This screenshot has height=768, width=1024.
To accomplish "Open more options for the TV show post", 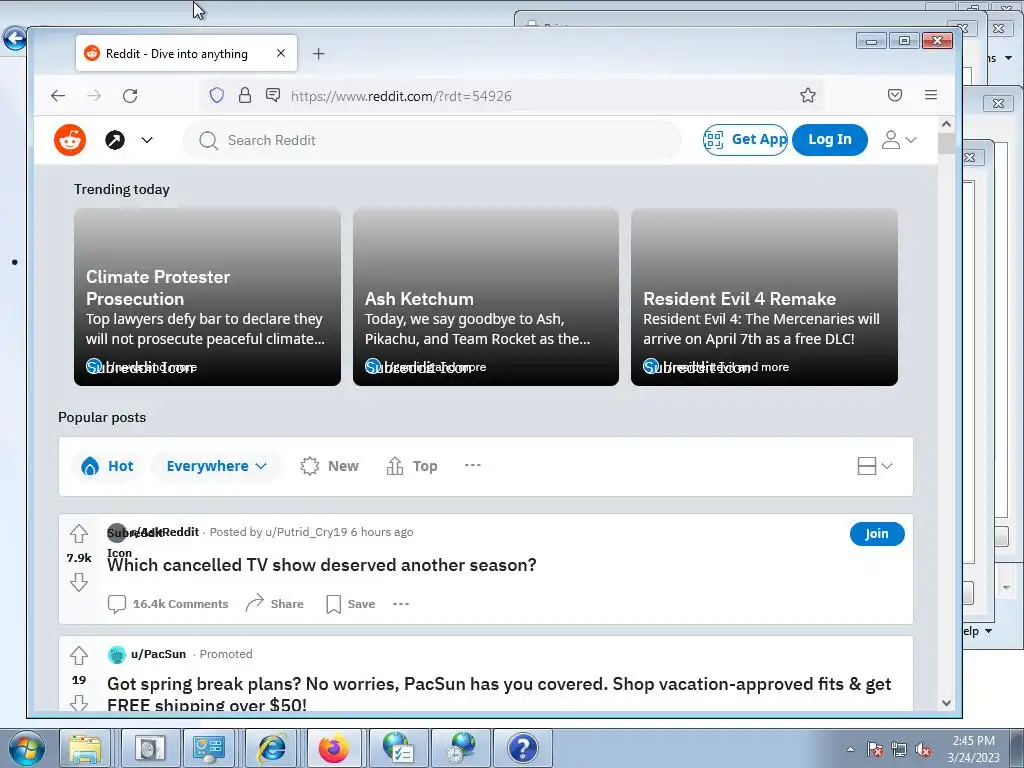I will (x=401, y=604).
